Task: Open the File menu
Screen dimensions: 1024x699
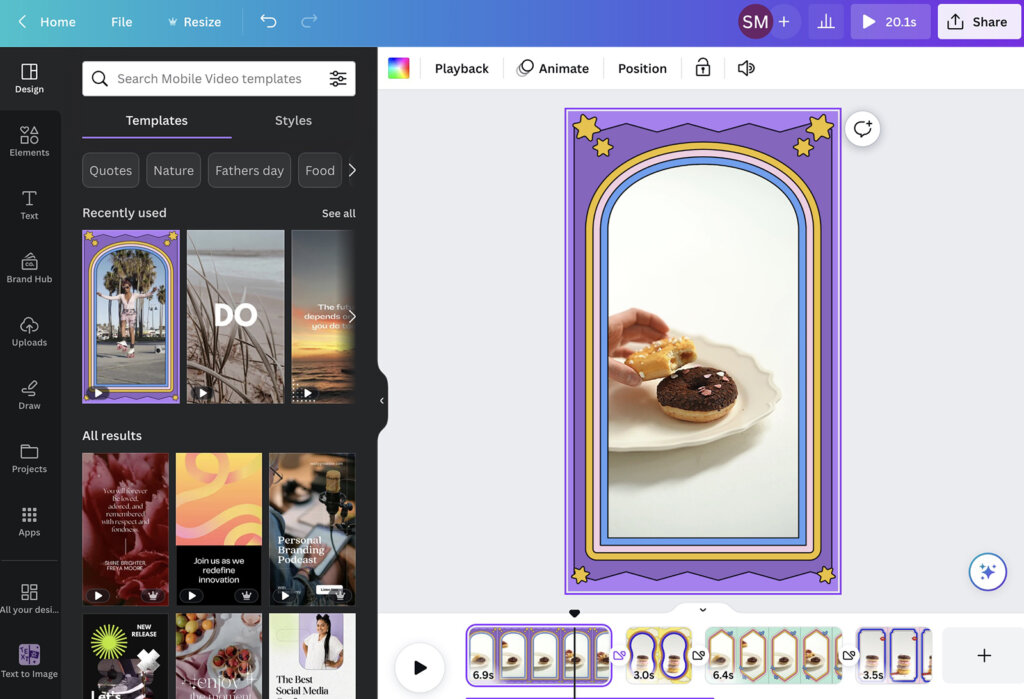Action: point(121,21)
